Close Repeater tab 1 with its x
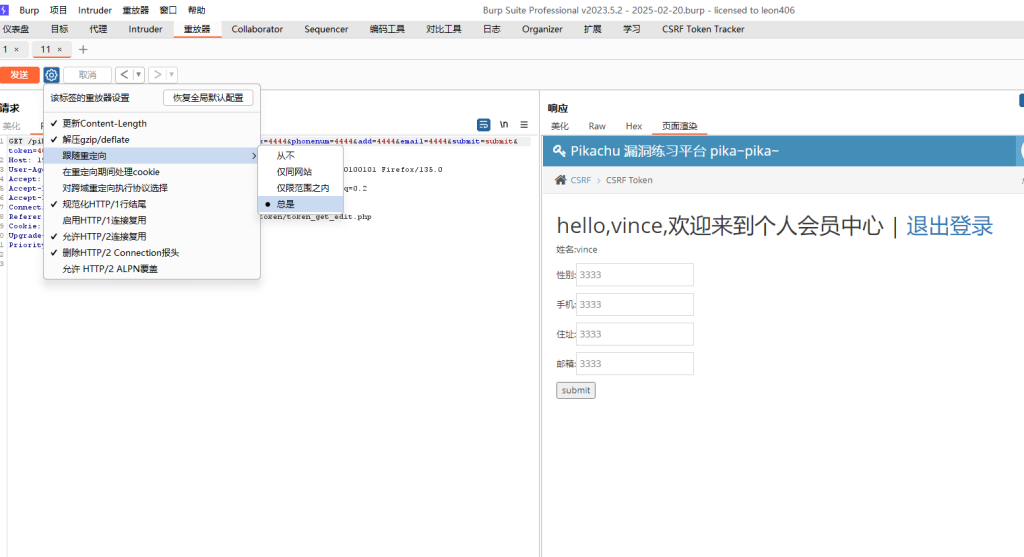 tap(16, 50)
